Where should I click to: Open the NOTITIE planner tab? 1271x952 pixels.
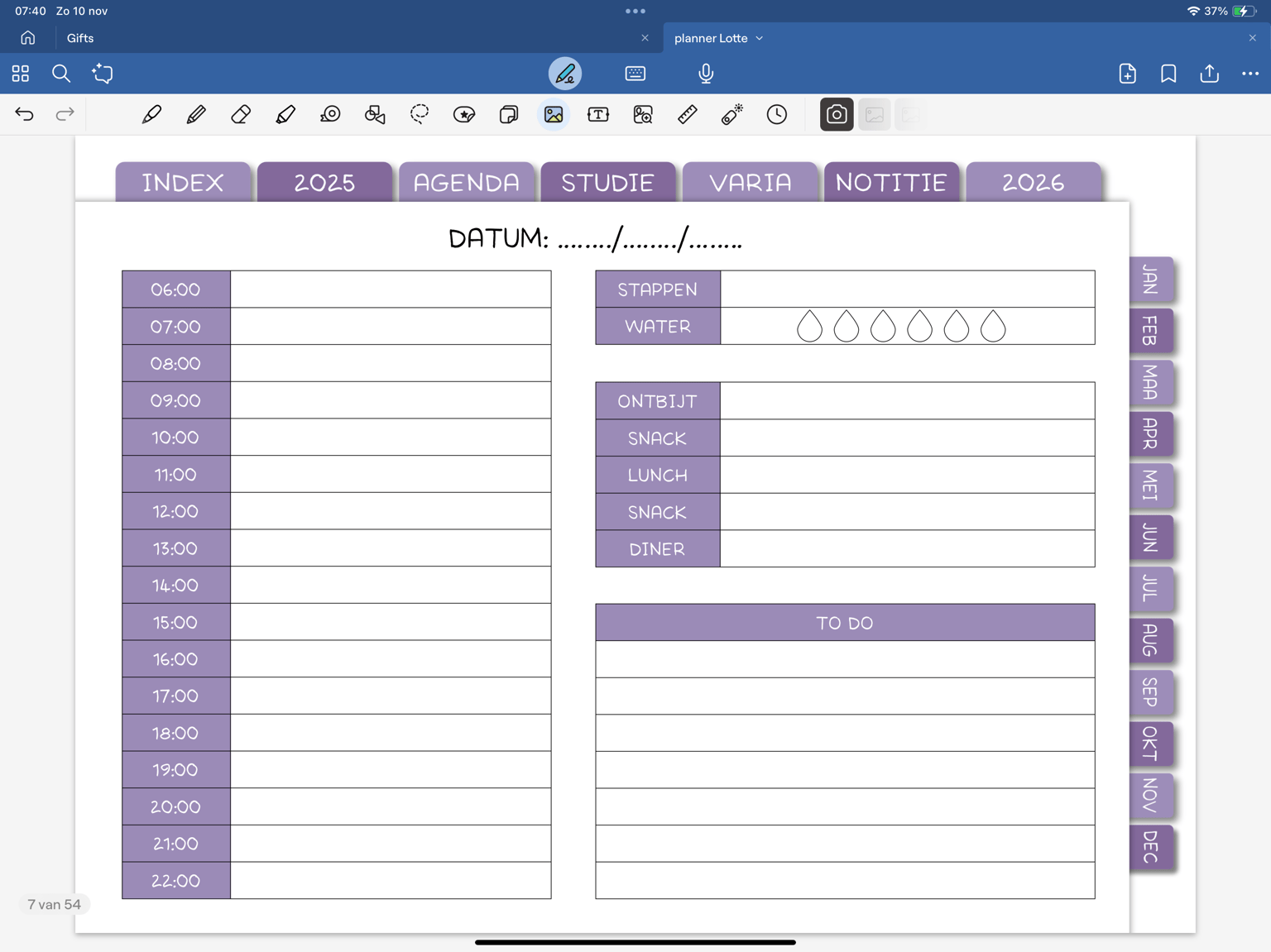coord(892,182)
